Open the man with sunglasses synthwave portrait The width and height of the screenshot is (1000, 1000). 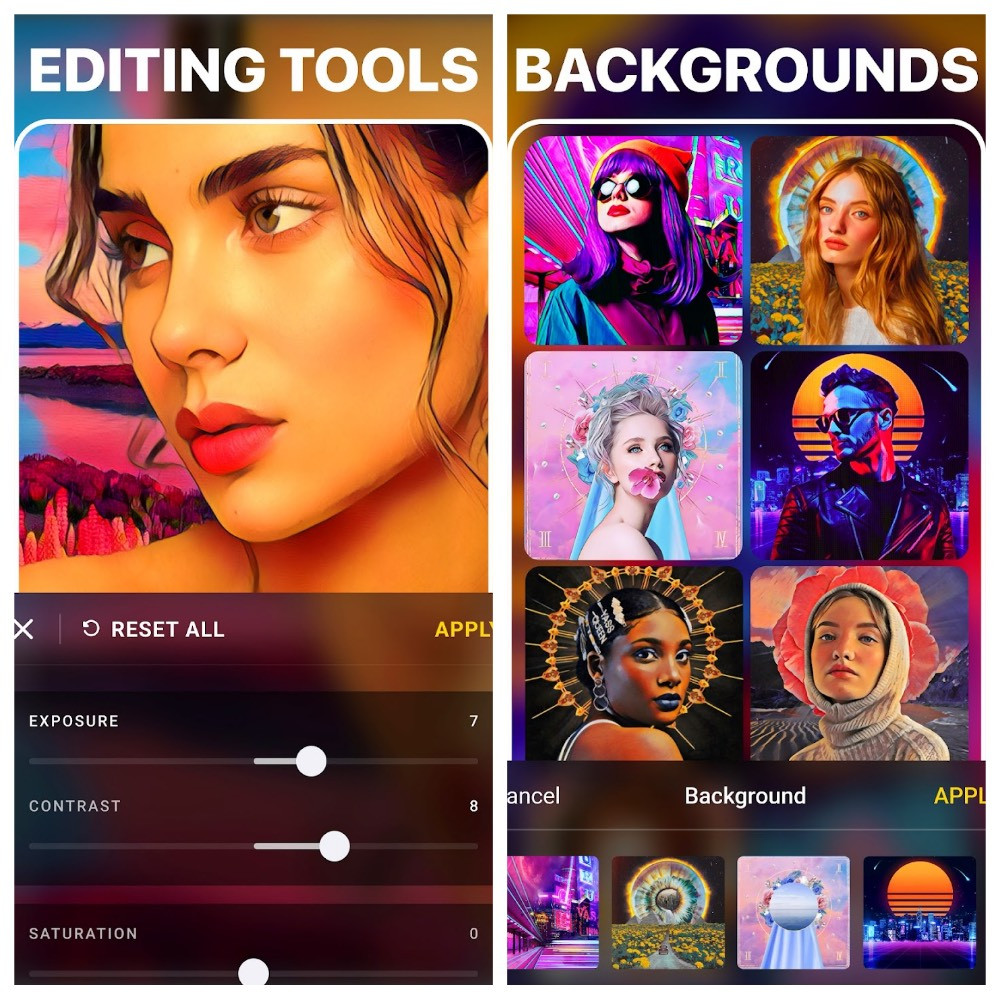pyautogui.click(x=860, y=455)
